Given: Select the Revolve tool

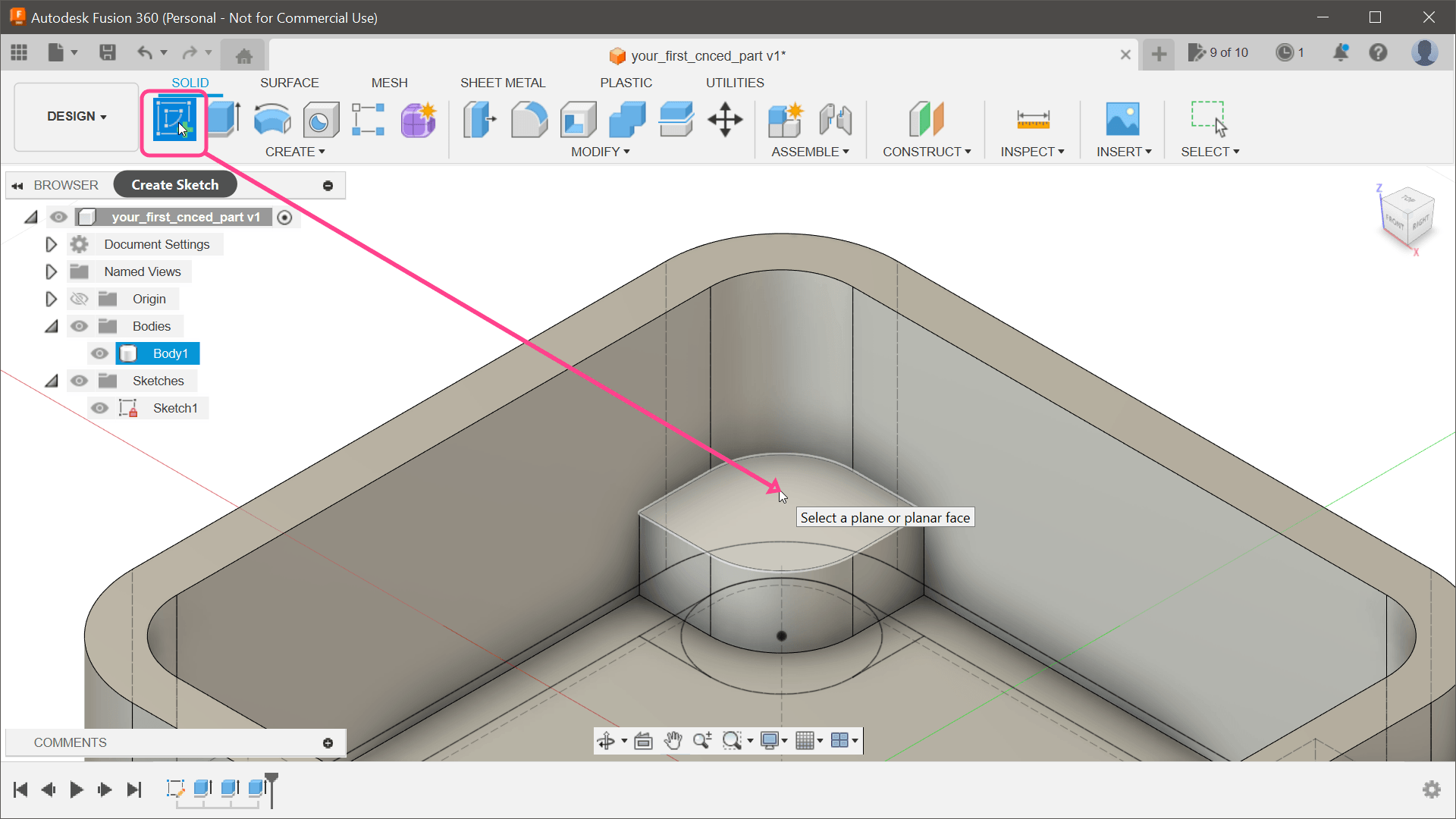Looking at the screenshot, I should click(x=272, y=120).
